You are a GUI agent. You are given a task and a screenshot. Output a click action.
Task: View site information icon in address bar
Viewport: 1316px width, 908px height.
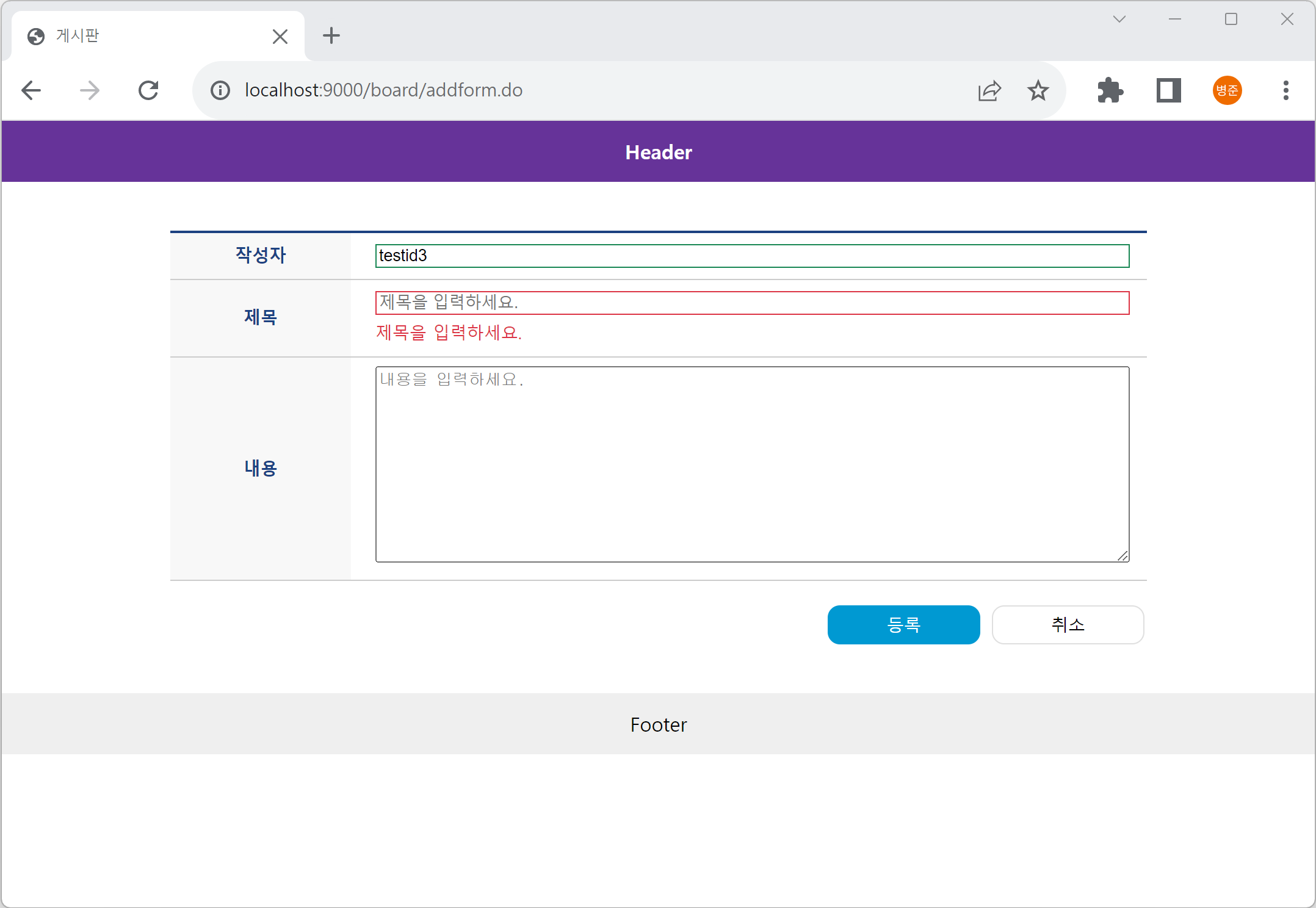coord(220,91)
